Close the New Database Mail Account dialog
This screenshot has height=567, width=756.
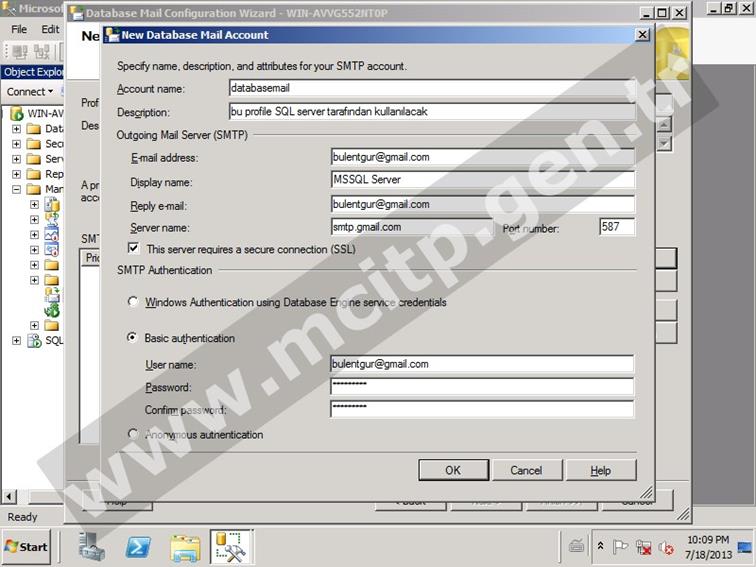pos(642,35)
